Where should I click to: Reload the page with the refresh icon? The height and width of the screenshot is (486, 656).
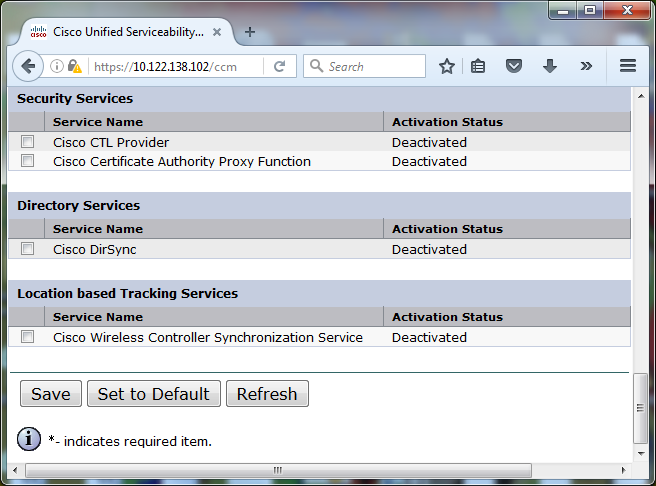pyautogui.click(x=279, y=66)
